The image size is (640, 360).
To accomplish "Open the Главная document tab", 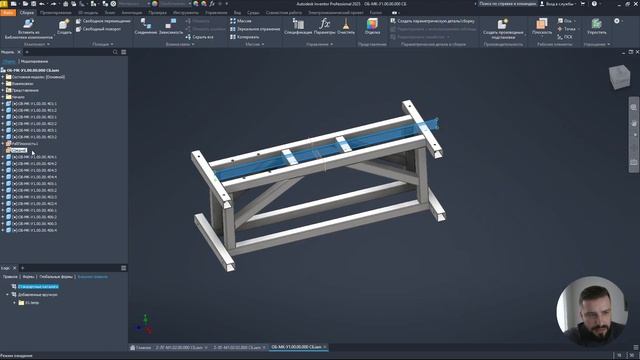I will pos(140,348).
